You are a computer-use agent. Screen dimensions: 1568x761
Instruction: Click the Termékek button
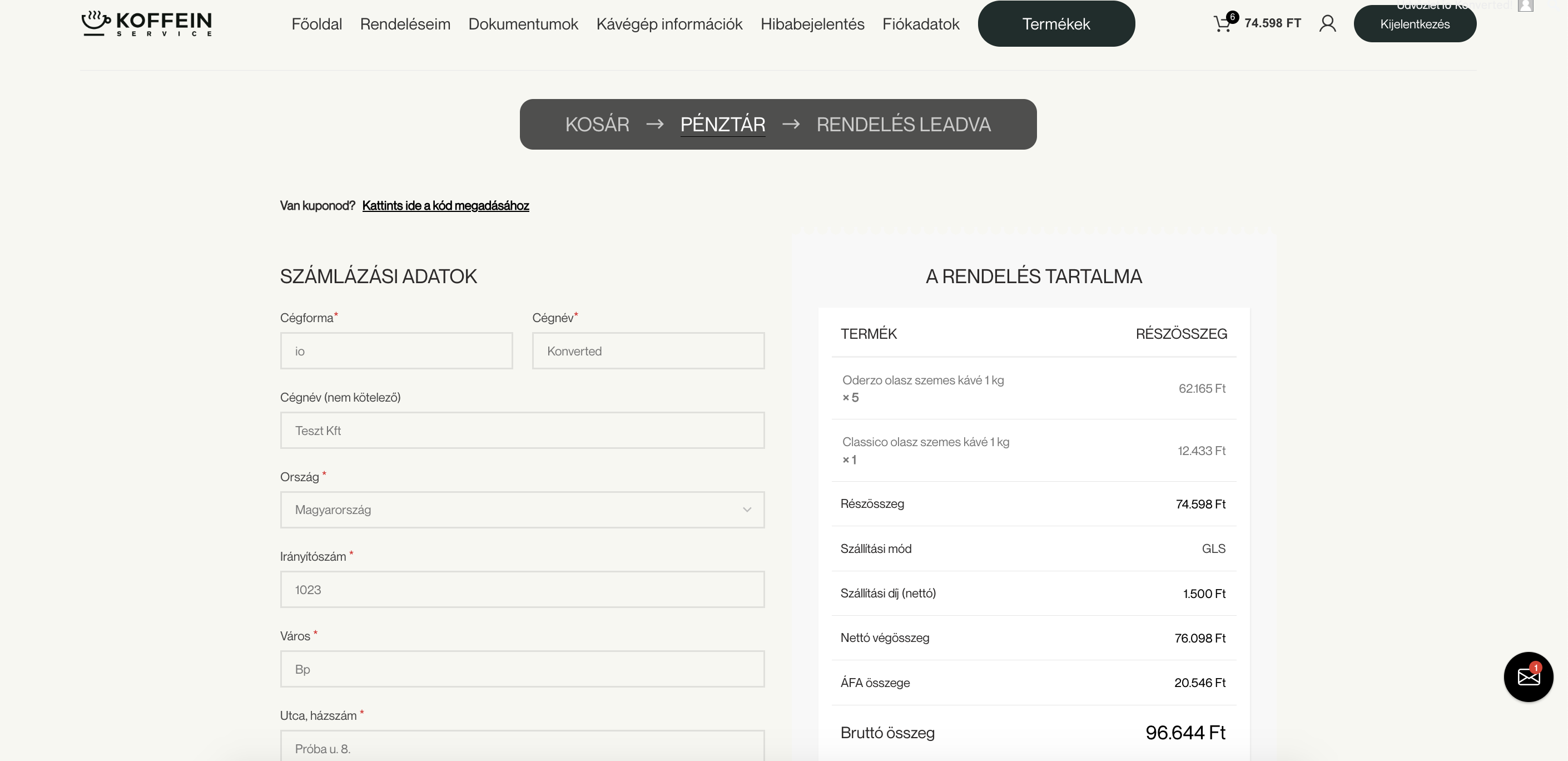point(1055,24)
